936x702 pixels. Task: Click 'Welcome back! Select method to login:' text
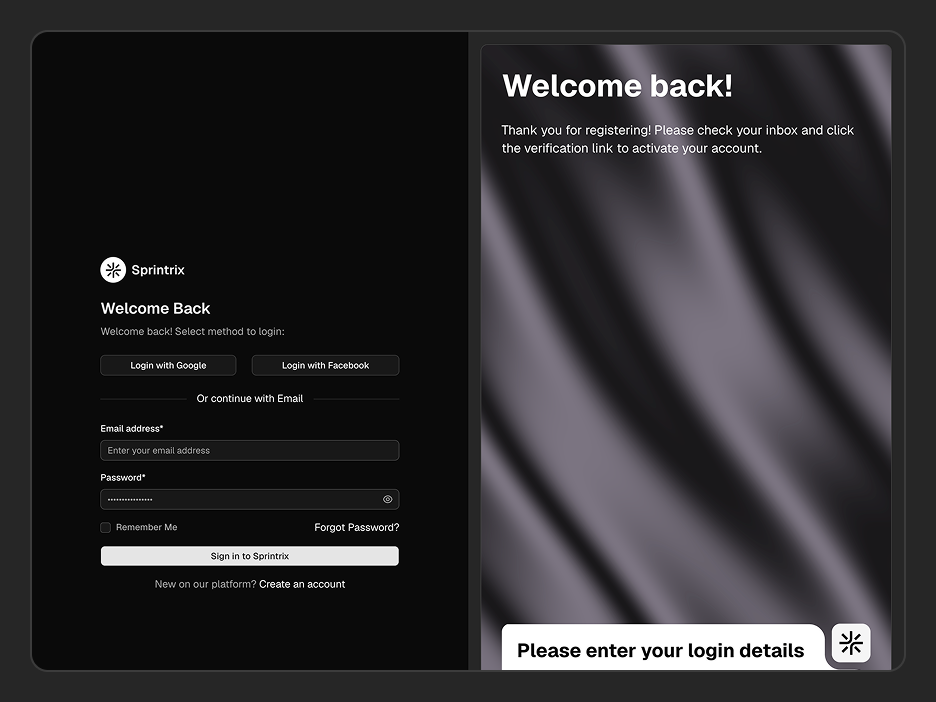coord(192,332)
